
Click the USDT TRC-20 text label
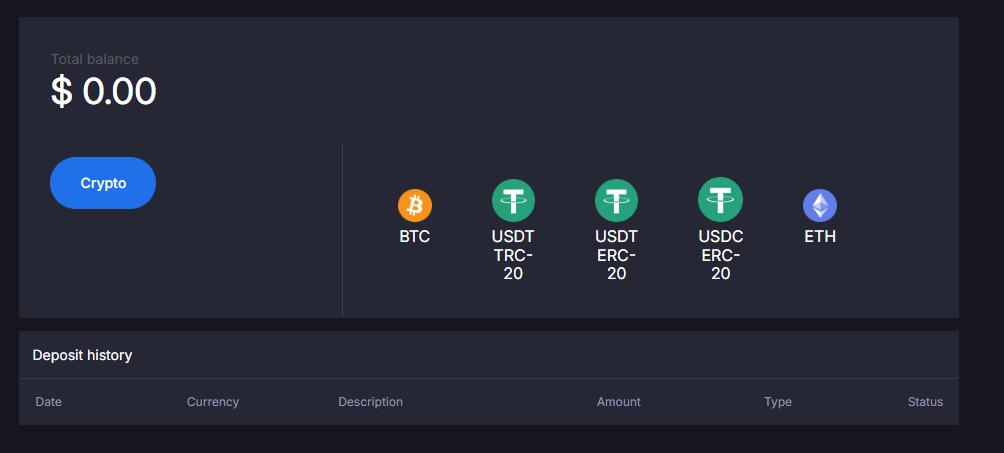[x=513, y=255]
